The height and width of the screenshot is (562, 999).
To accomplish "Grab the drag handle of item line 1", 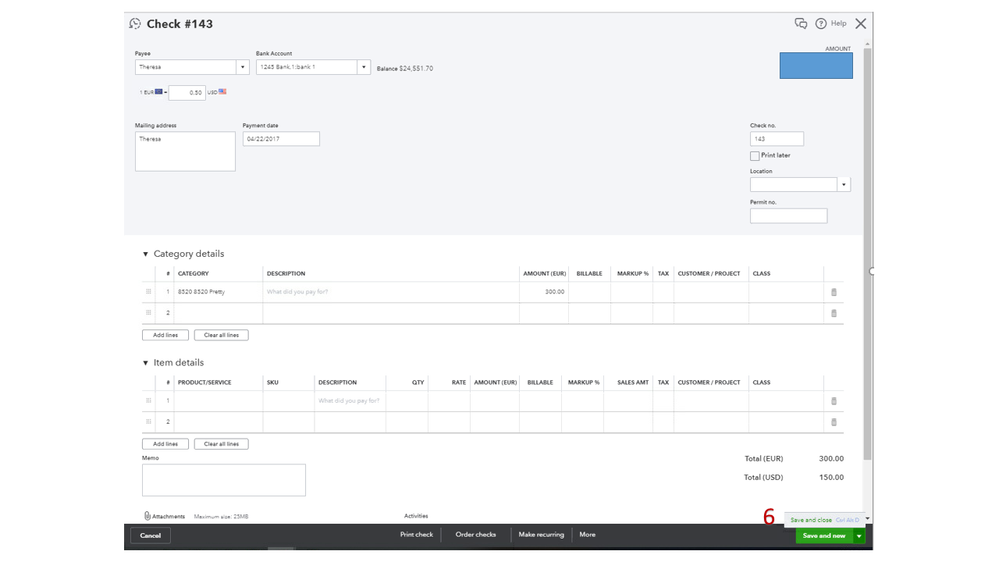I will click(x=148, y=401).
